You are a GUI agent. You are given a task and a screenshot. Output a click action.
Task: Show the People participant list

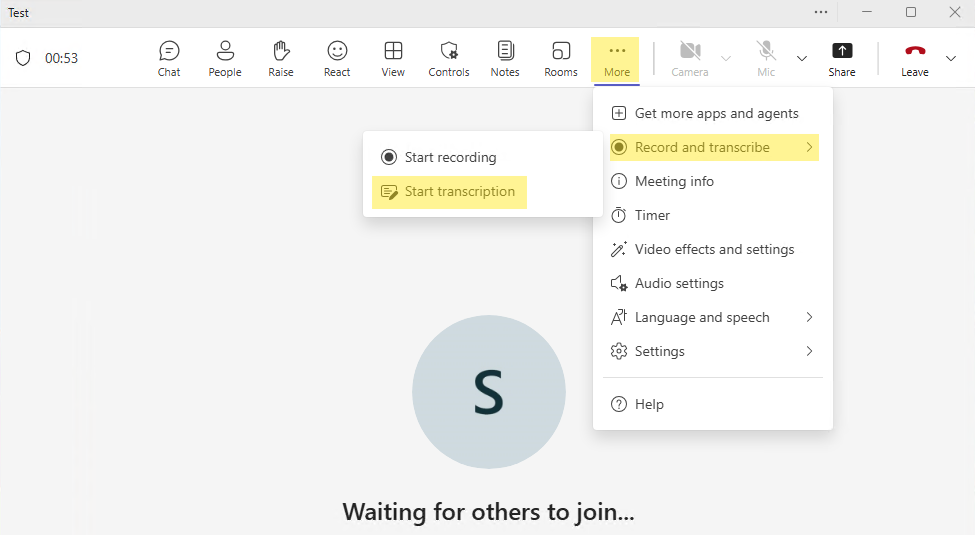pyautogui.click(x=225, y=58)
